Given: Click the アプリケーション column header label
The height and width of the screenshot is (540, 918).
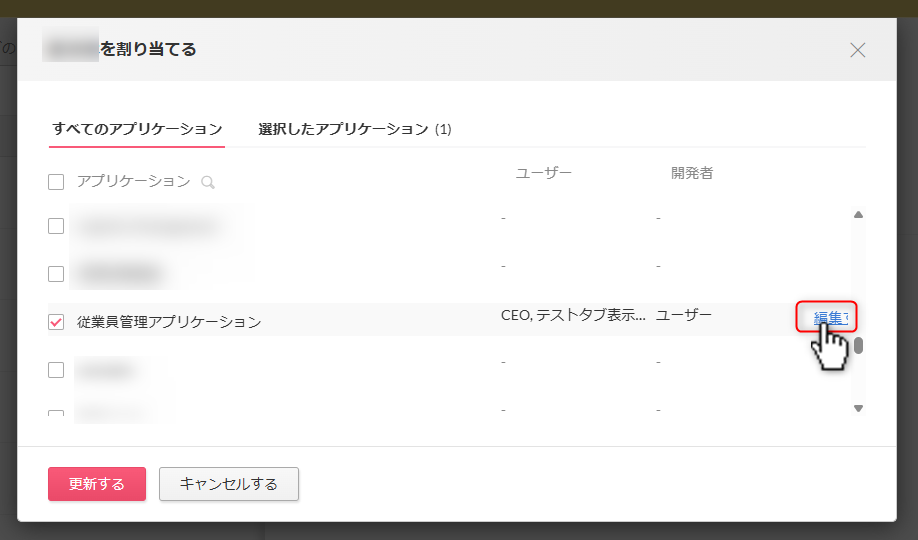Looking at the screenshot, I should 133,181.
